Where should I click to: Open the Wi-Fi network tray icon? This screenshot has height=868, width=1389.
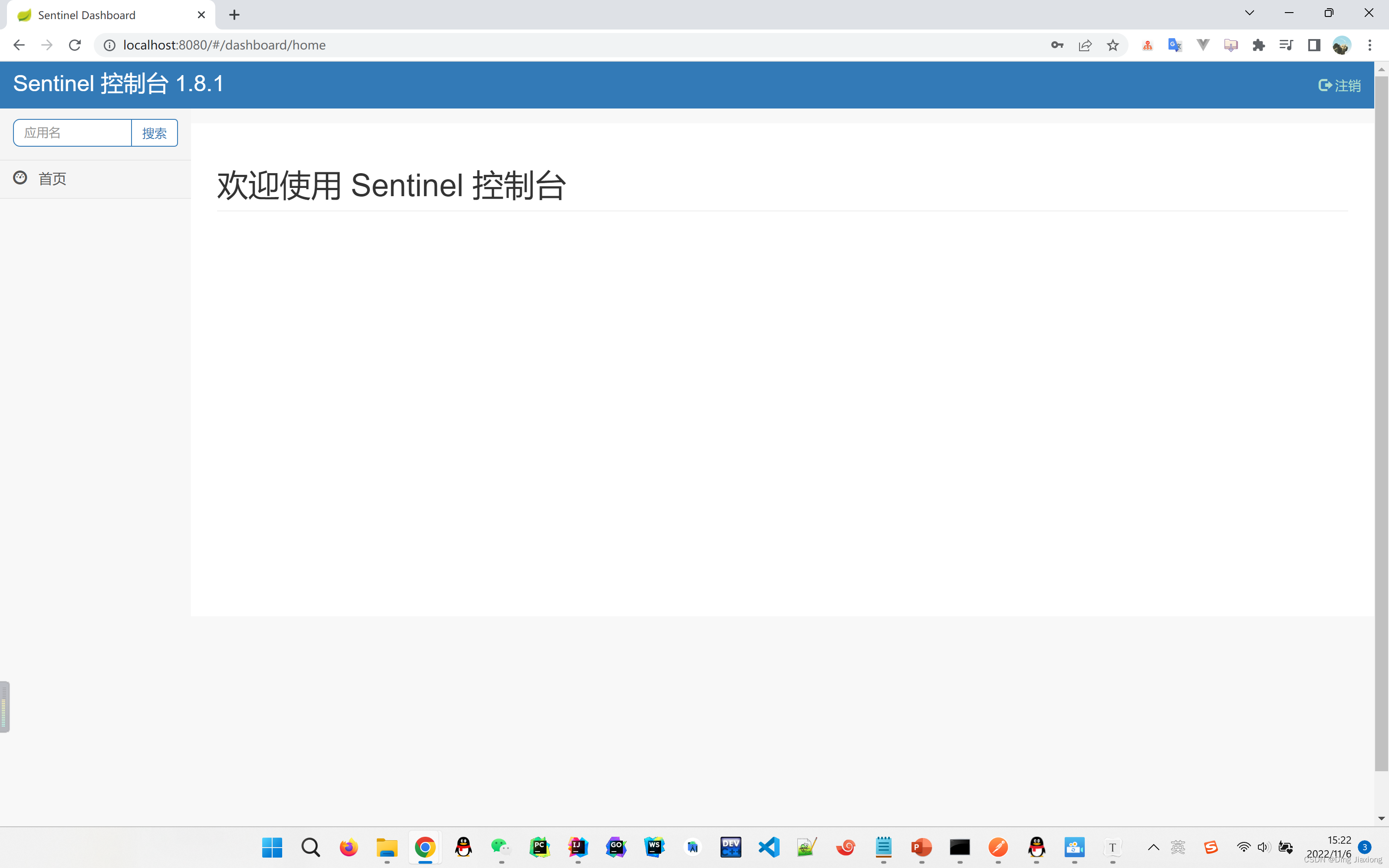(1243, 847)
